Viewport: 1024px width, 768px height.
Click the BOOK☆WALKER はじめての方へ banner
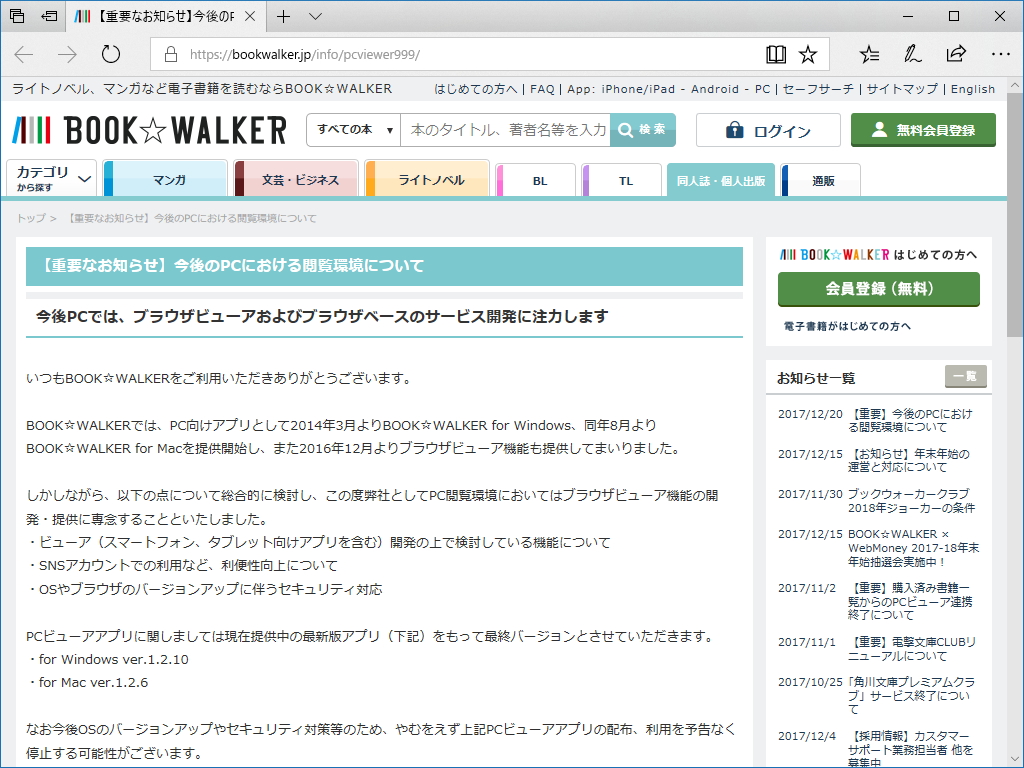pyautogui.click(x=878, y=254)
